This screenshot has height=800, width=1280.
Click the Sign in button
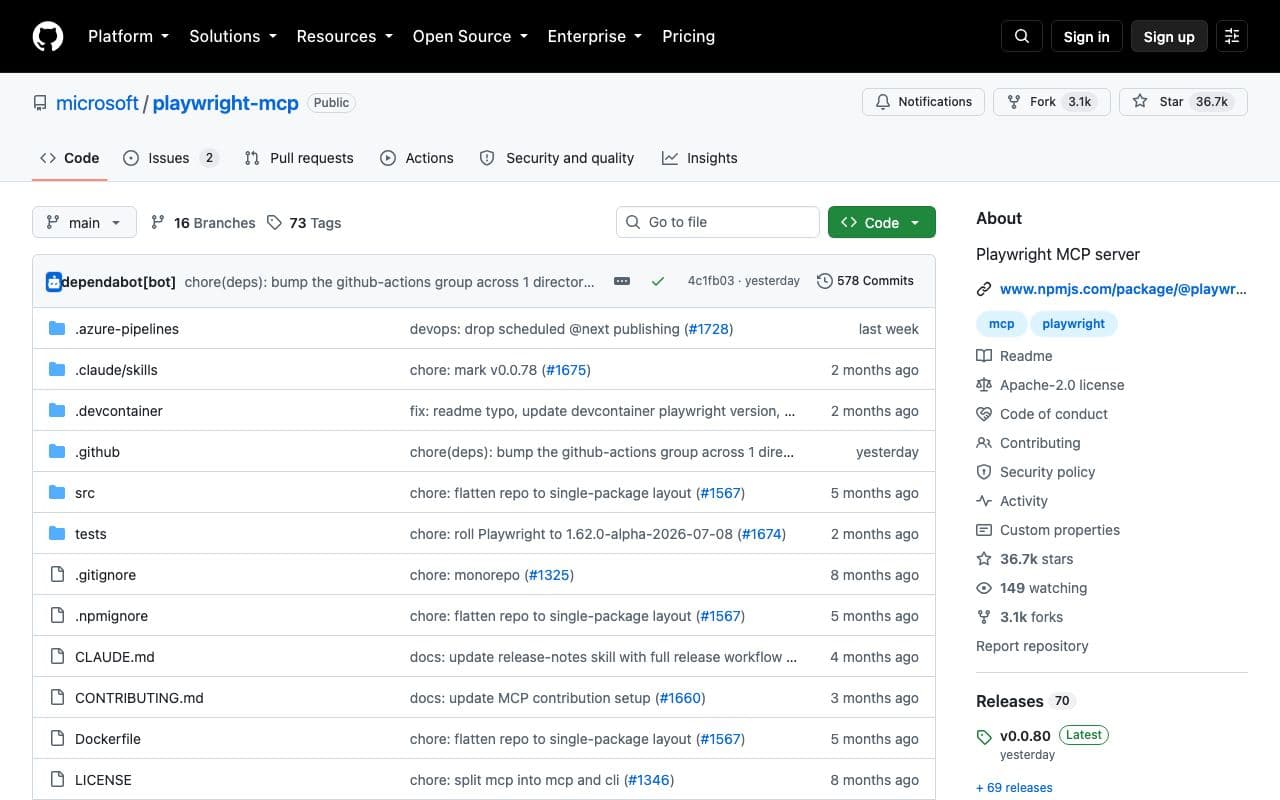tap(1086, 36)
